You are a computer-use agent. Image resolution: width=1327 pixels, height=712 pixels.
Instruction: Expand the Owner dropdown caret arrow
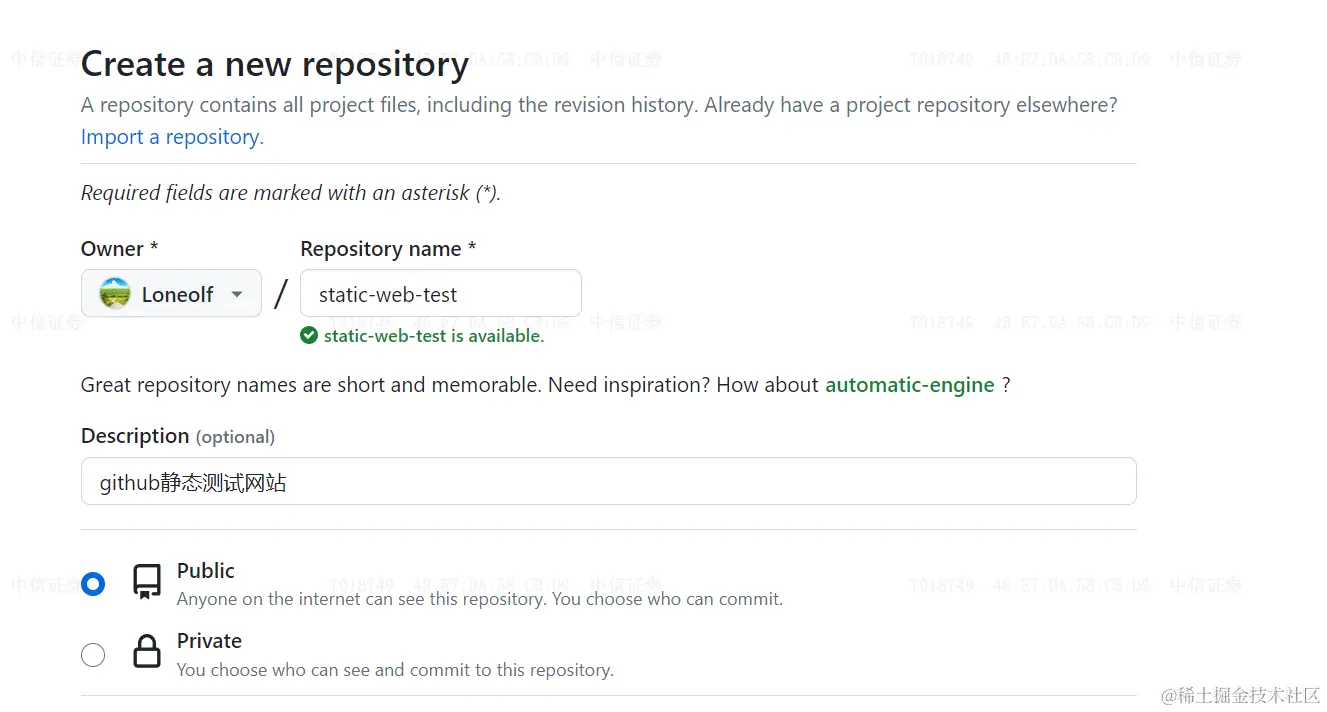point(237,294)
